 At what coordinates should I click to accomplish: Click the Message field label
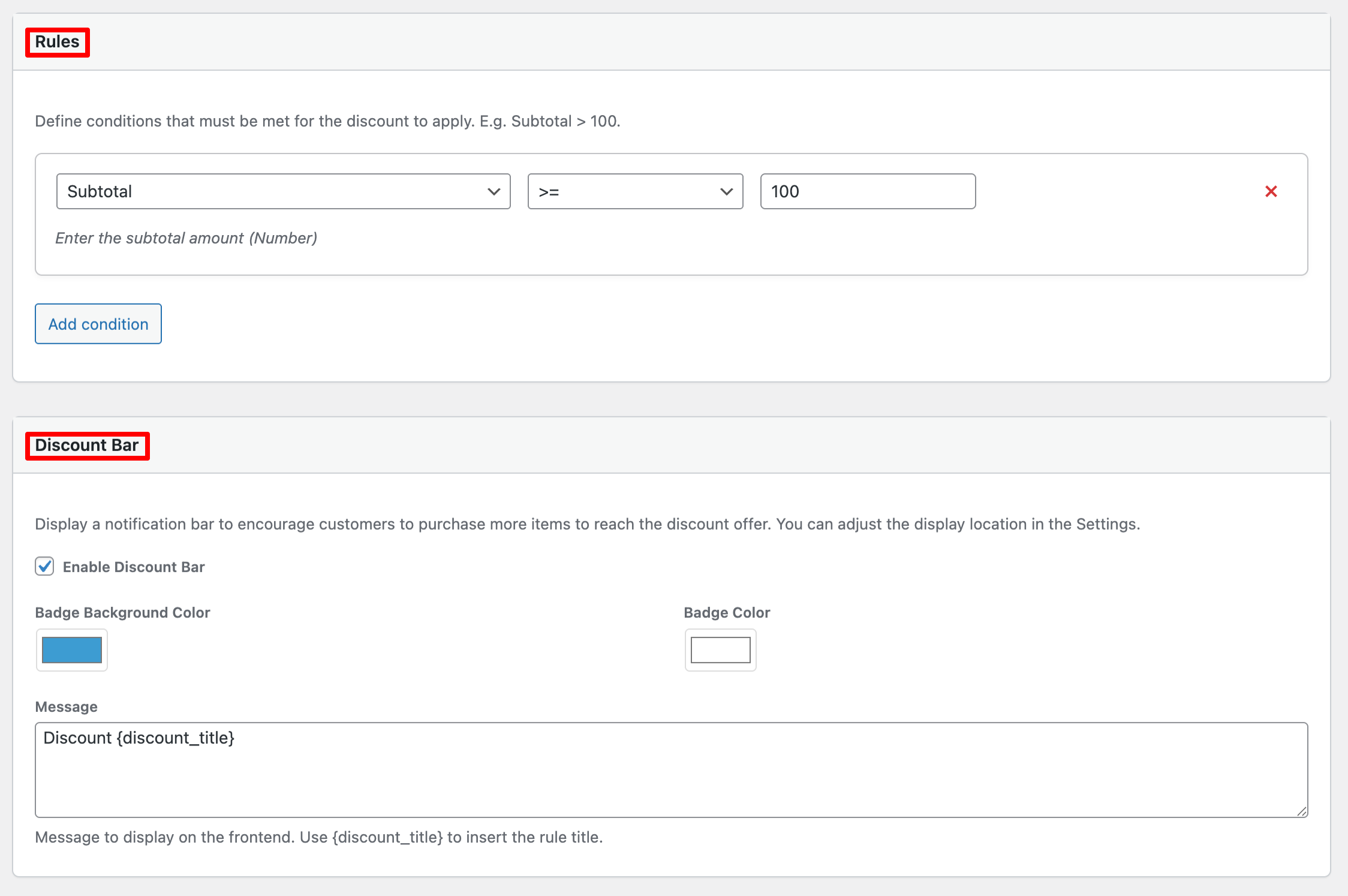(x=66, y=706)
